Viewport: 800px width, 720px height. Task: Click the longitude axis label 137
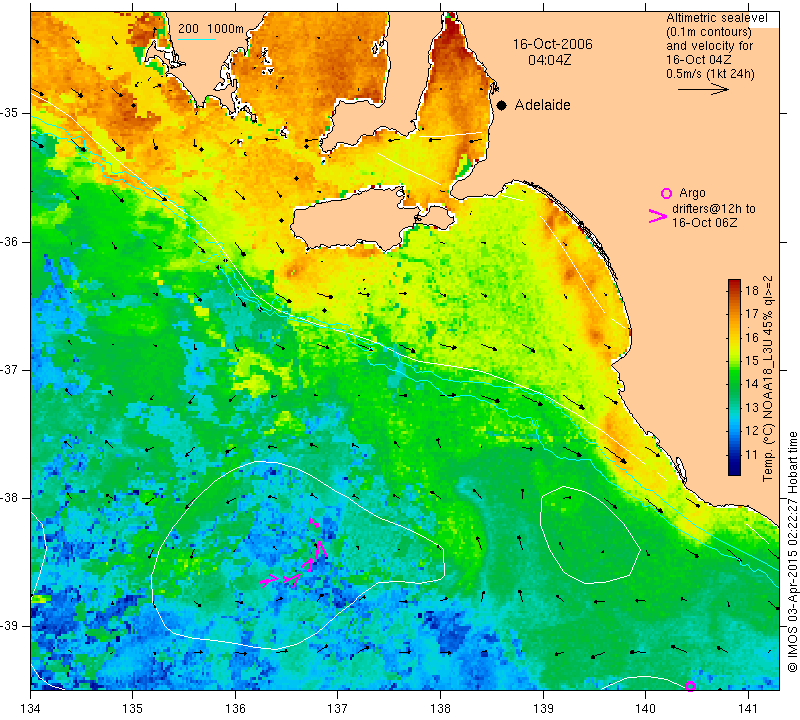pos(338,709)
